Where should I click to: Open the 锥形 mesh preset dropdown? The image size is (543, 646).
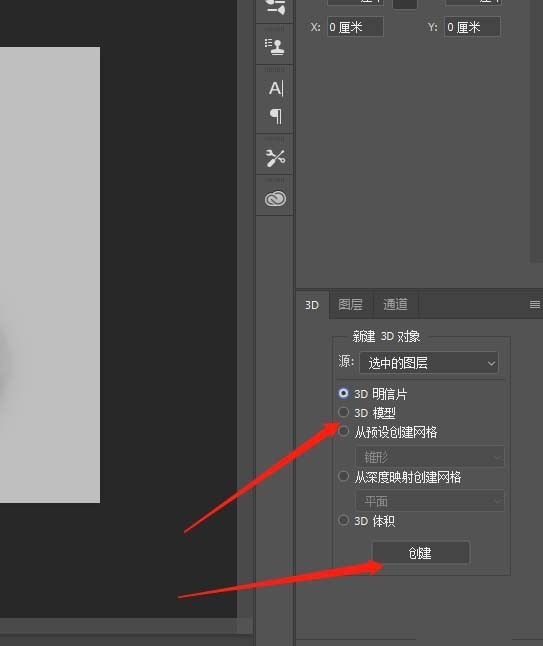[x=430, y=456]
